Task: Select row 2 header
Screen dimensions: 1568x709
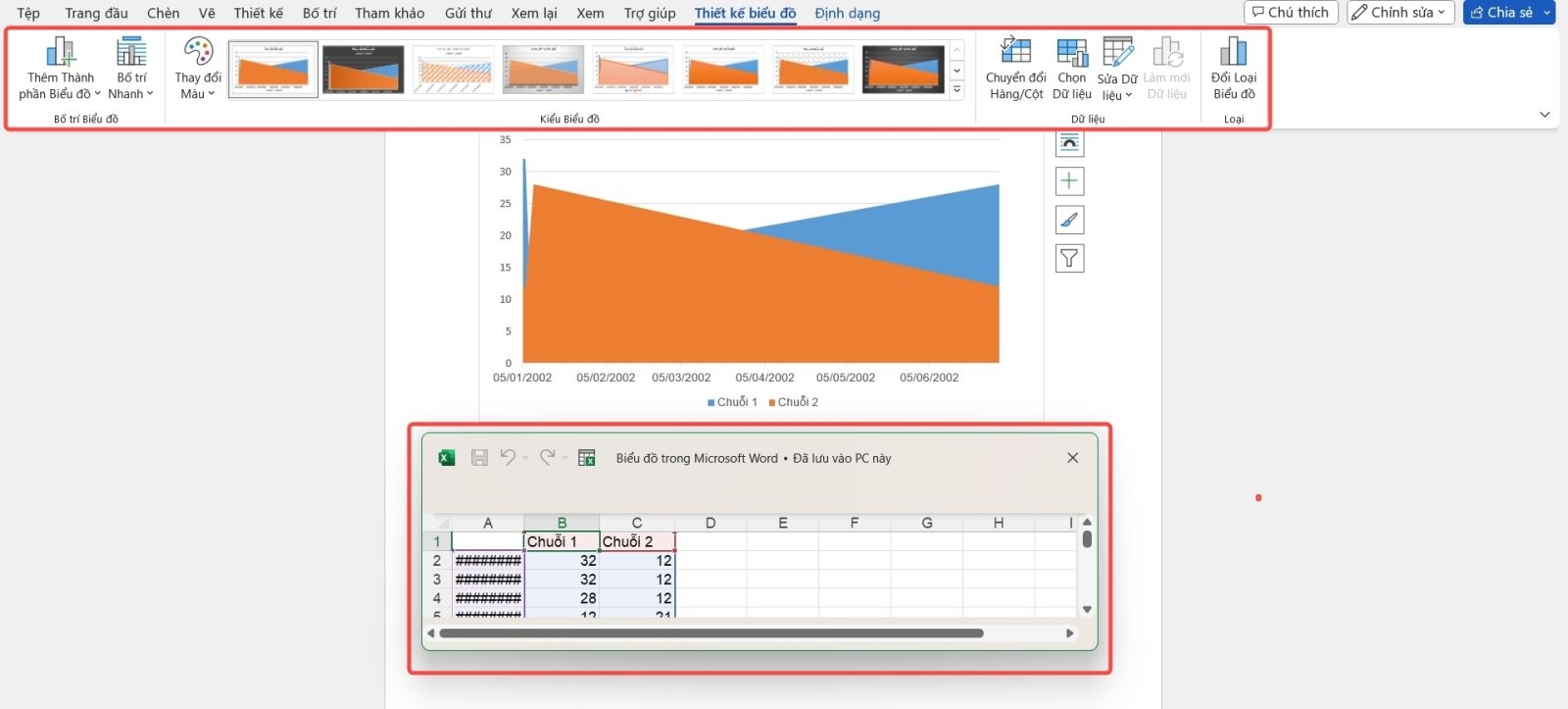Action: pyautogui.click(x=437, y=561)
